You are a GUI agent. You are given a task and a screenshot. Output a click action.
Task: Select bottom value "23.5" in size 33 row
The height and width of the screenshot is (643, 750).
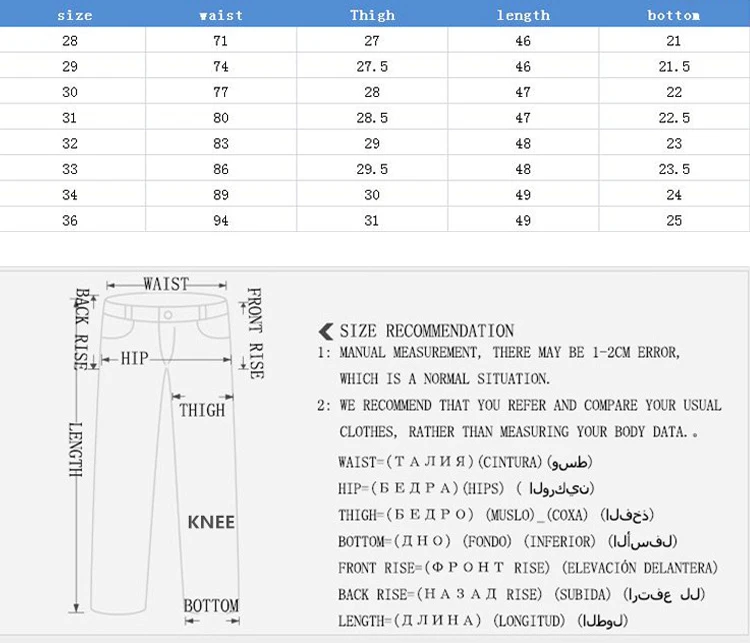[x=674, y=169]
